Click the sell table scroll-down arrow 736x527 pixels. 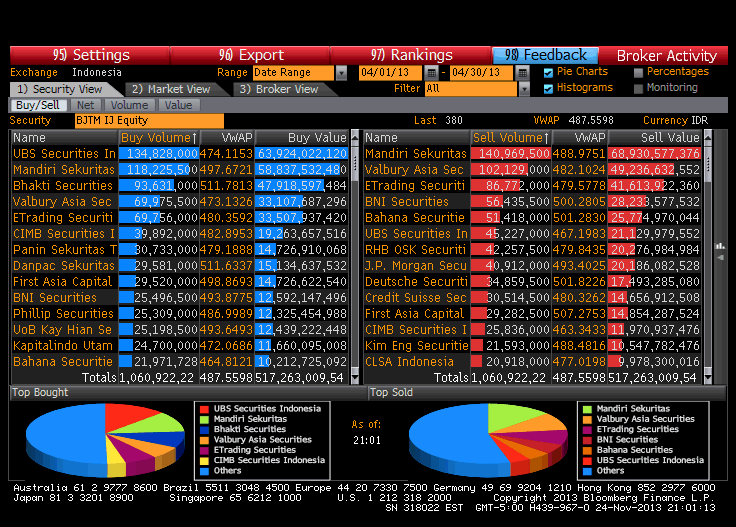707,377
